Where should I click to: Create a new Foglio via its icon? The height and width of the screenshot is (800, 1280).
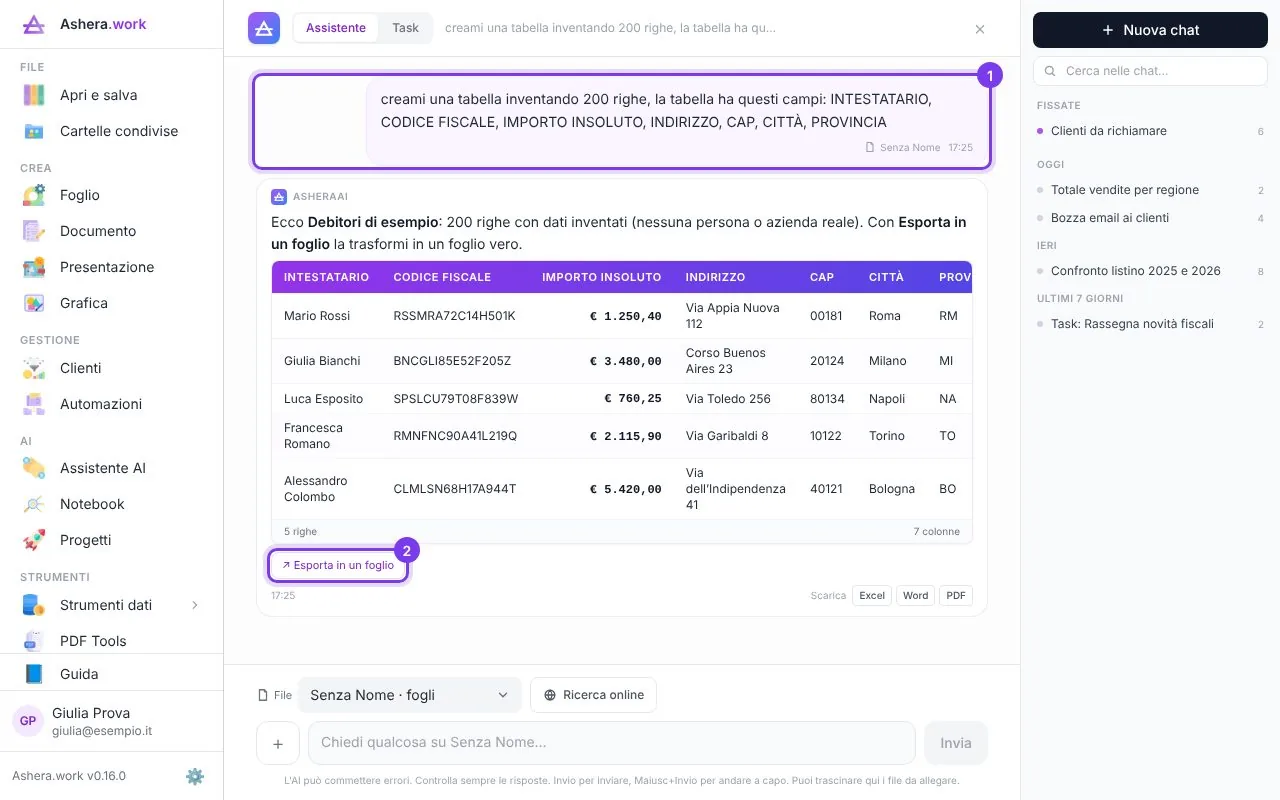pyautogui.click(x=34, y=195)
